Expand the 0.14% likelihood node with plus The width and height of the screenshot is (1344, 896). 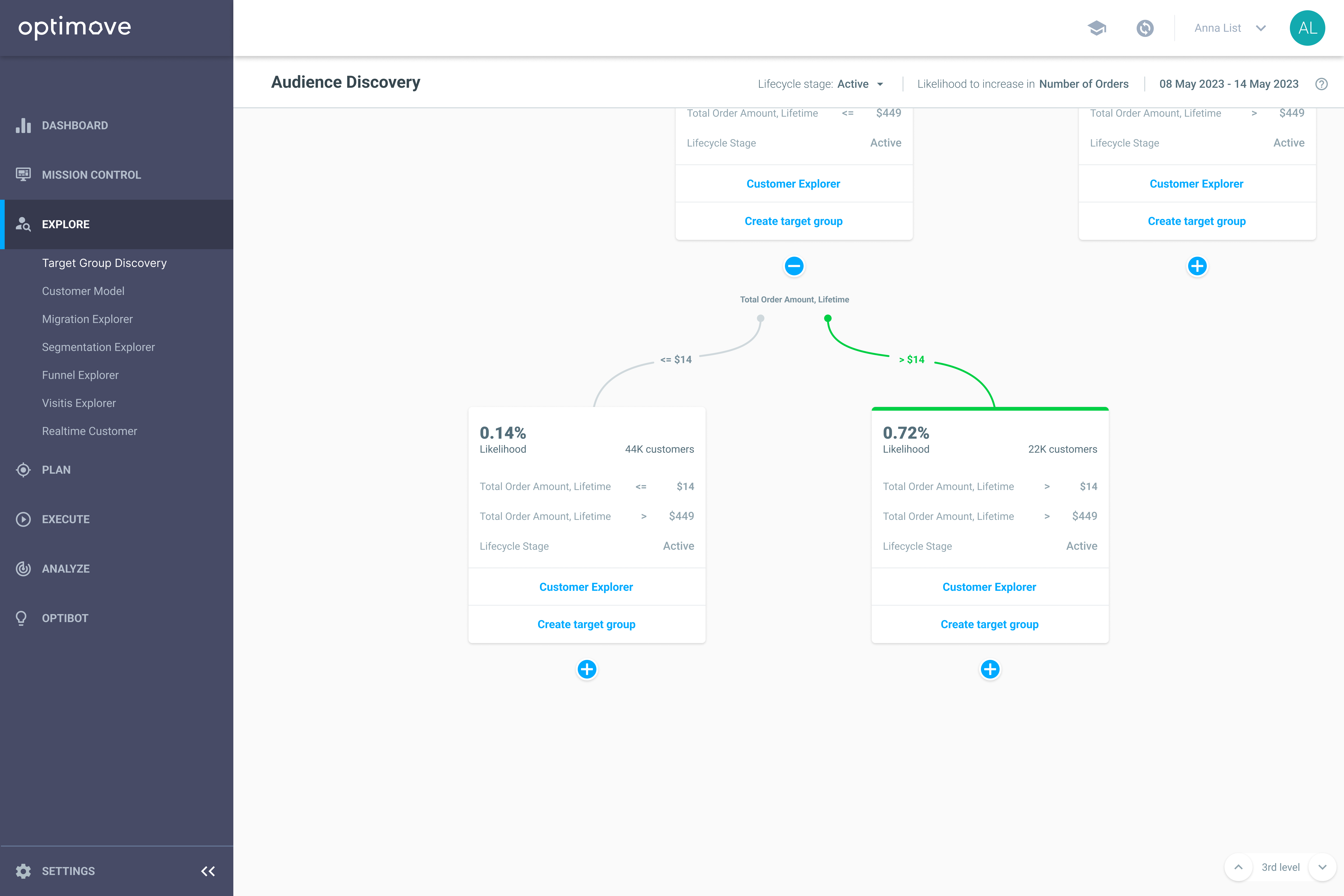point(587,669)
